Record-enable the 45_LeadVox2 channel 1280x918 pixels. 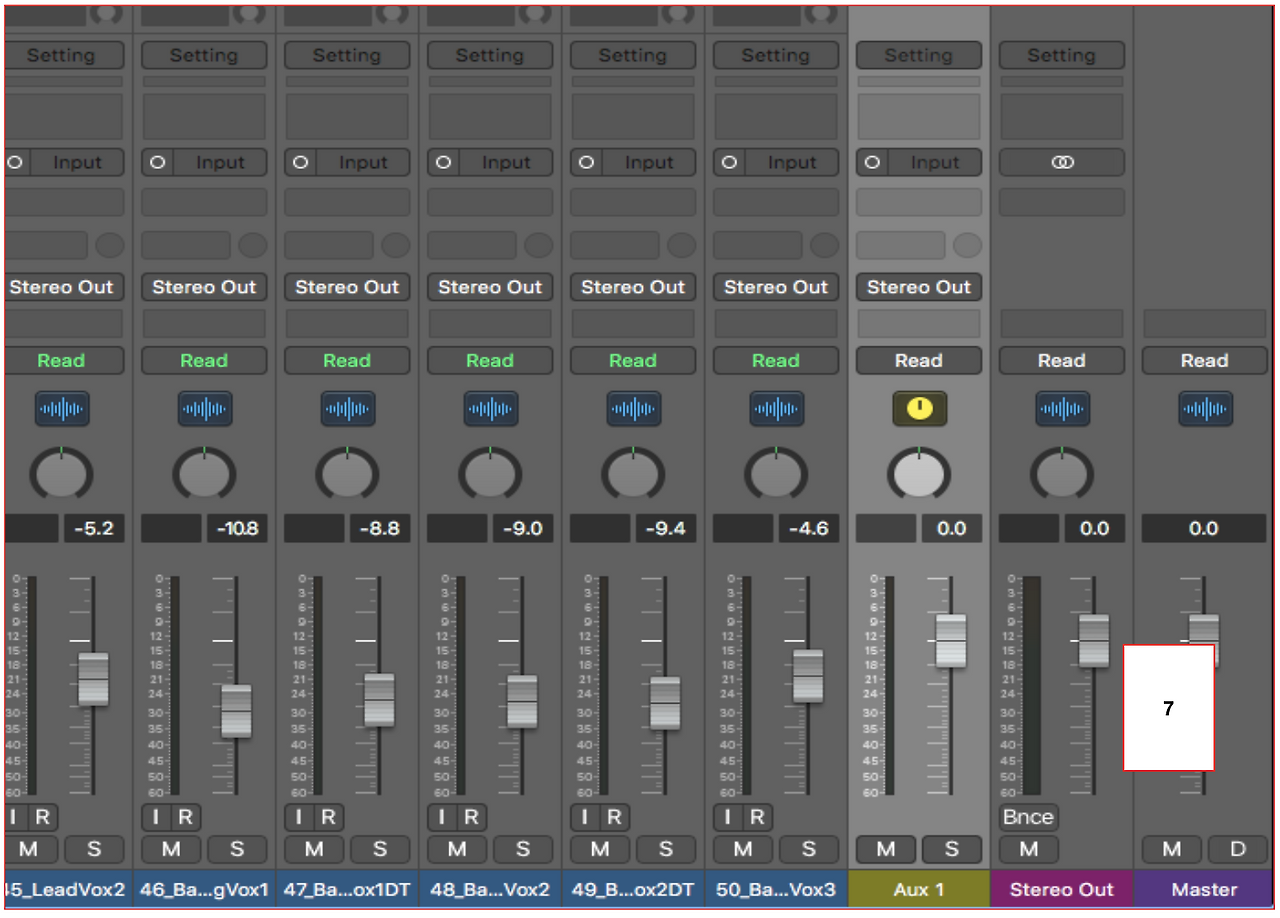tap(42, 817)
